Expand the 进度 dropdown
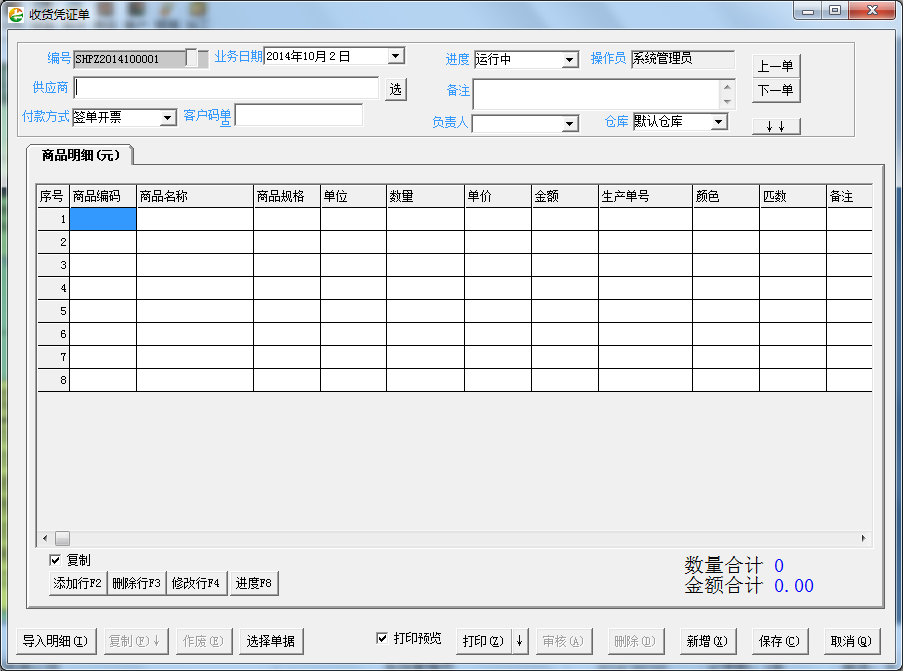Image resolution: width=903 pixels, height=671 pixels. point(569,59)
